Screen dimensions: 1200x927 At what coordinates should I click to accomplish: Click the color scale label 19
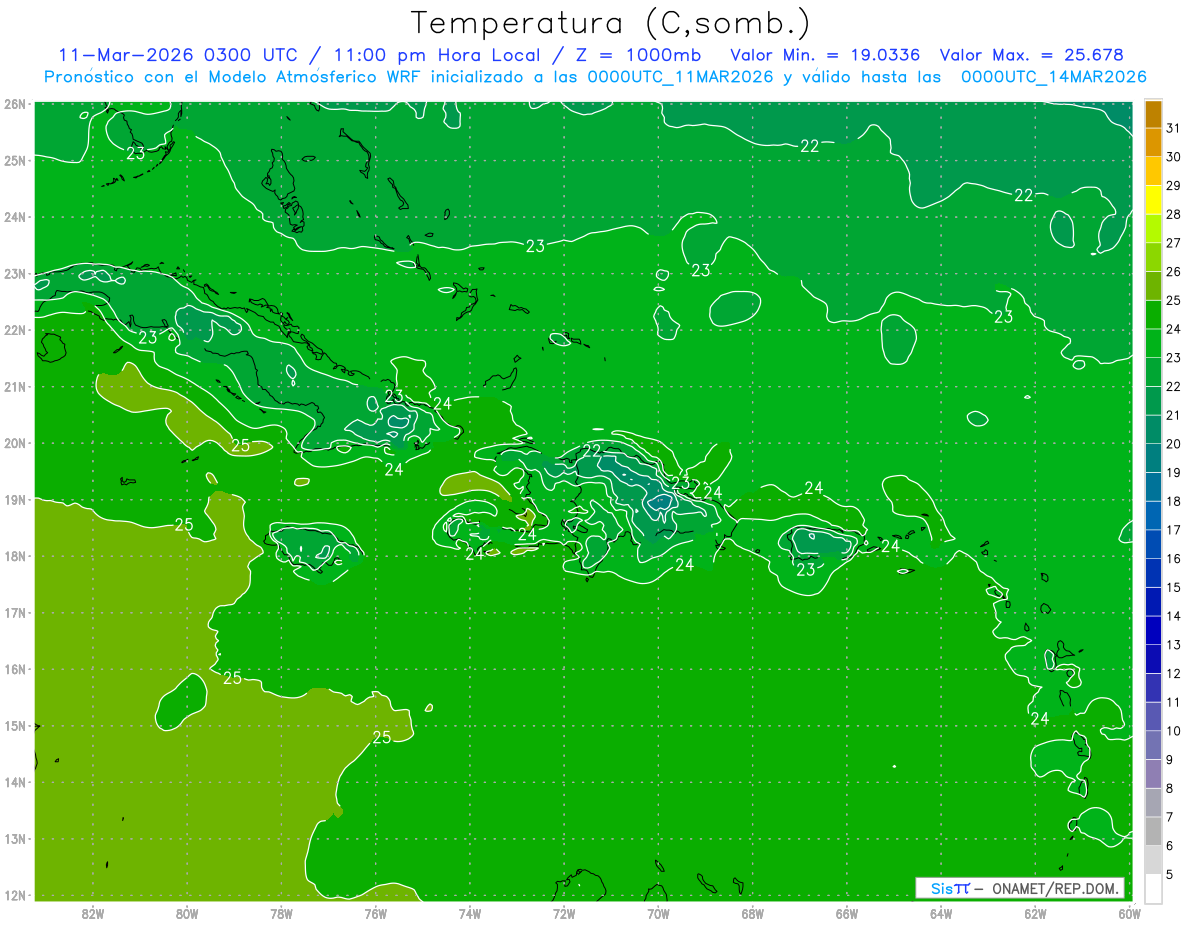(1173, 472)
